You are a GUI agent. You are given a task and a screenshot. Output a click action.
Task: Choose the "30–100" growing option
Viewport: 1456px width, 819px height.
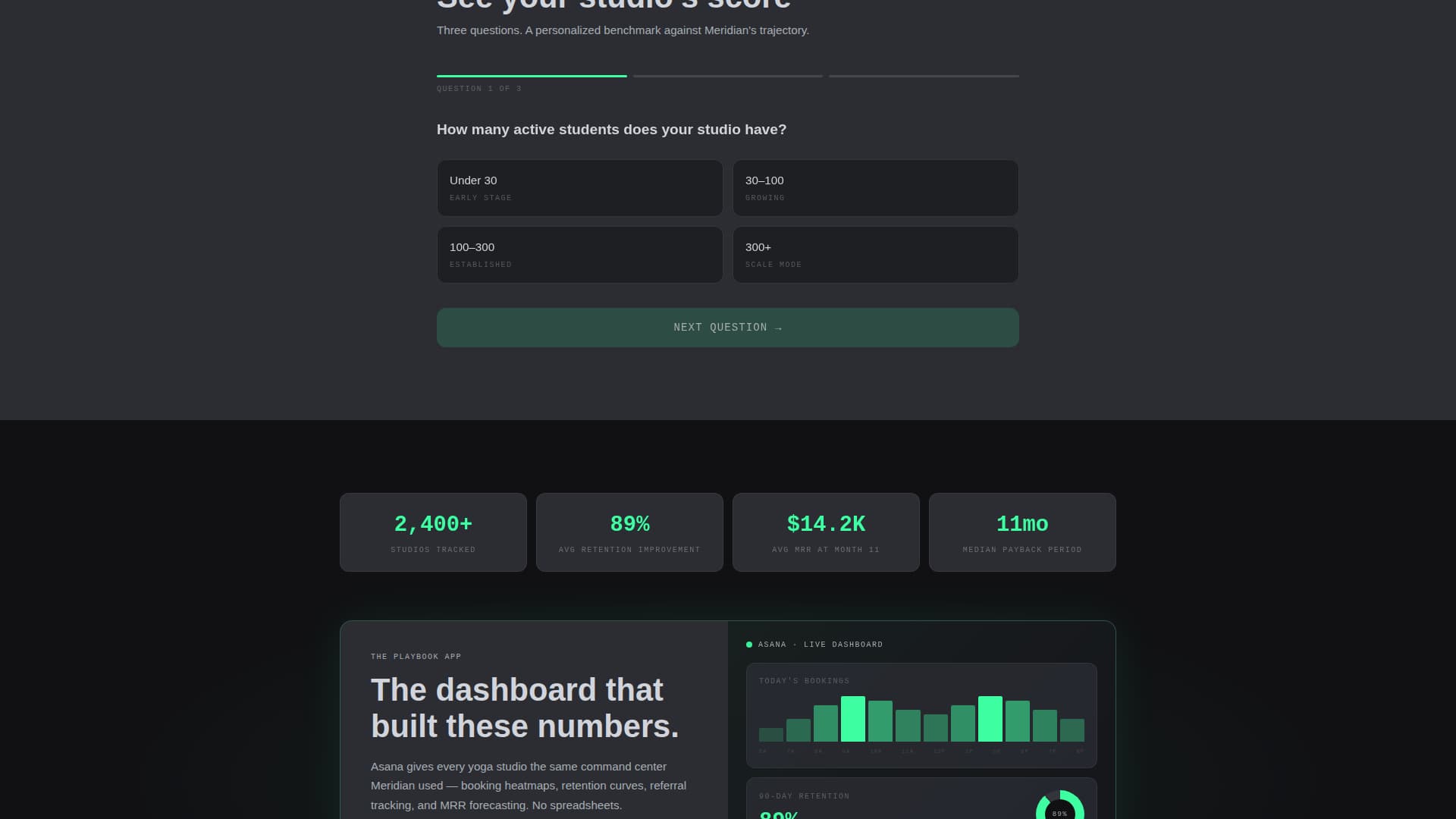point(876,188)
